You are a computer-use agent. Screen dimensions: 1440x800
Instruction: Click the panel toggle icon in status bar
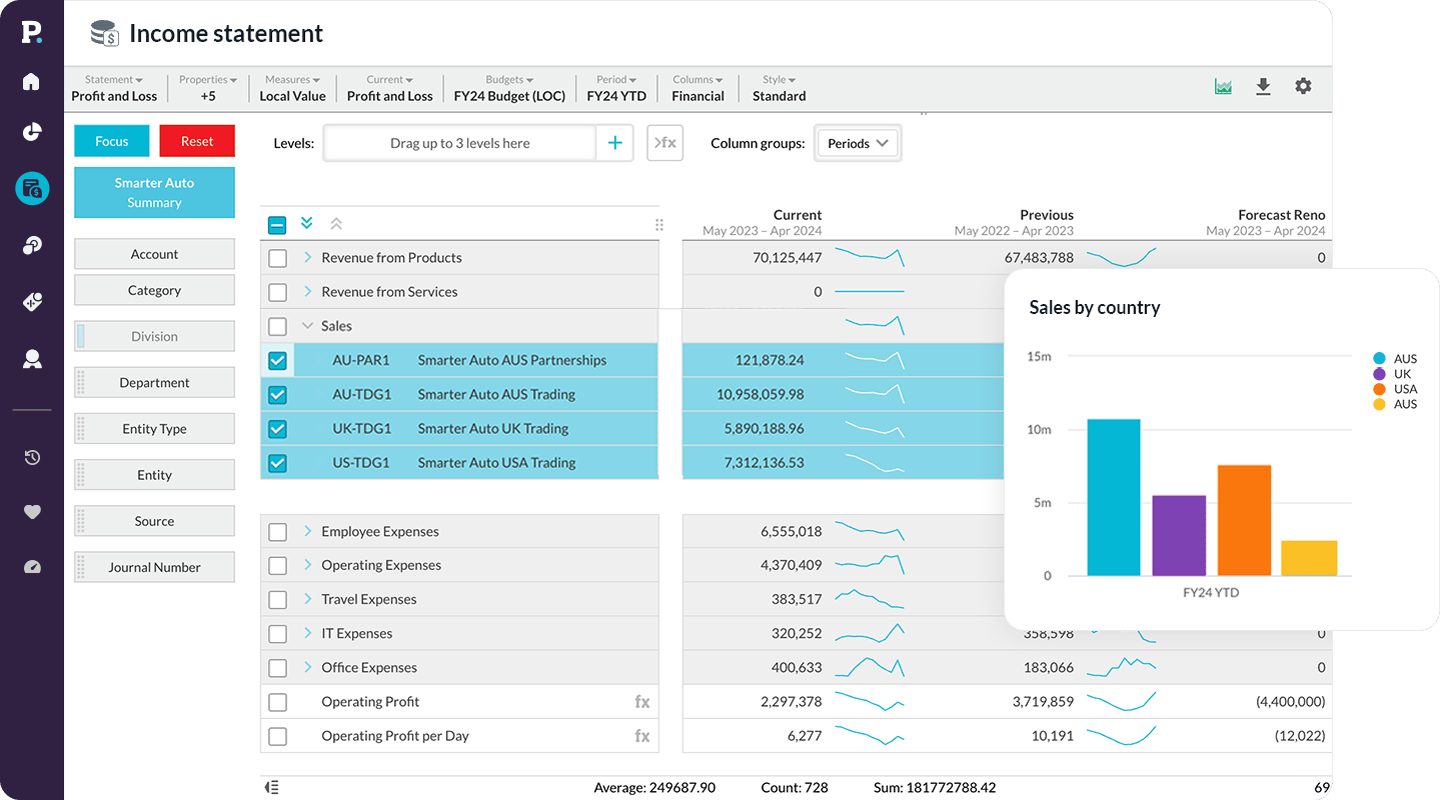coord(271,788)
